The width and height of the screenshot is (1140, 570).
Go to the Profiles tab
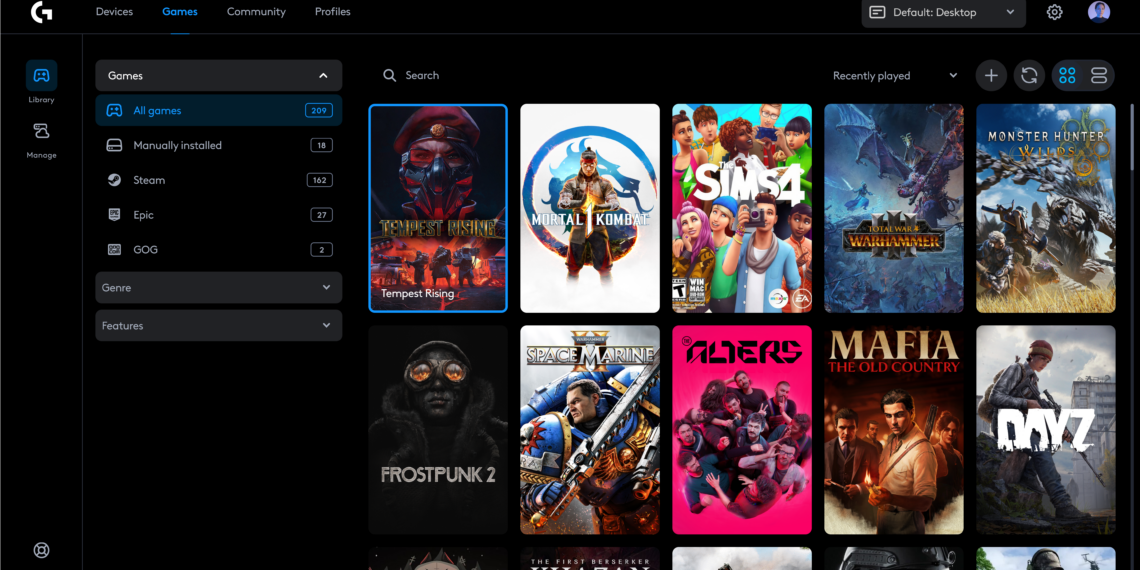tap(332, 12)
